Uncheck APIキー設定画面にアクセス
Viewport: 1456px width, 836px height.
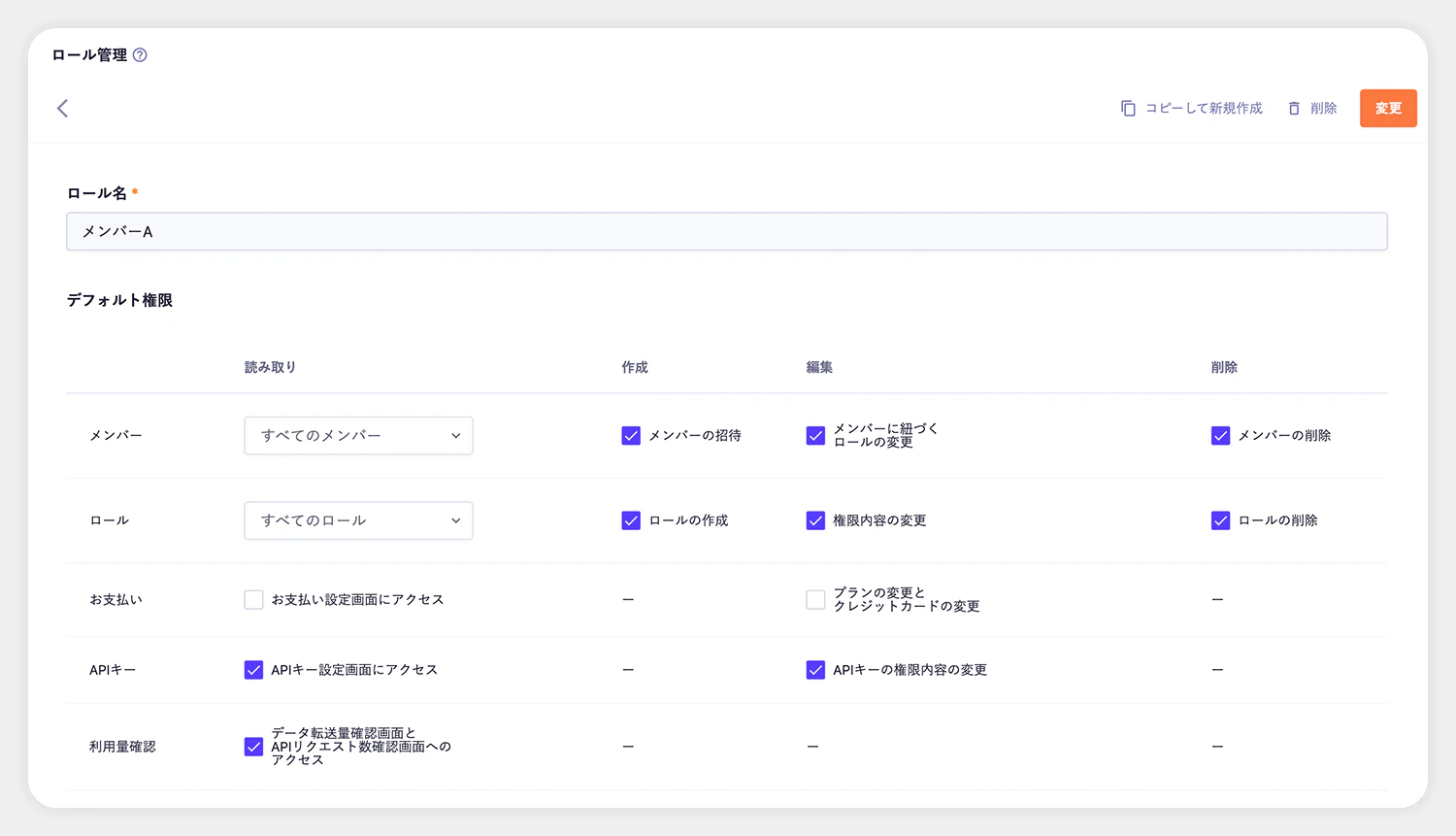pyautogui.click(x=253, y=669)
